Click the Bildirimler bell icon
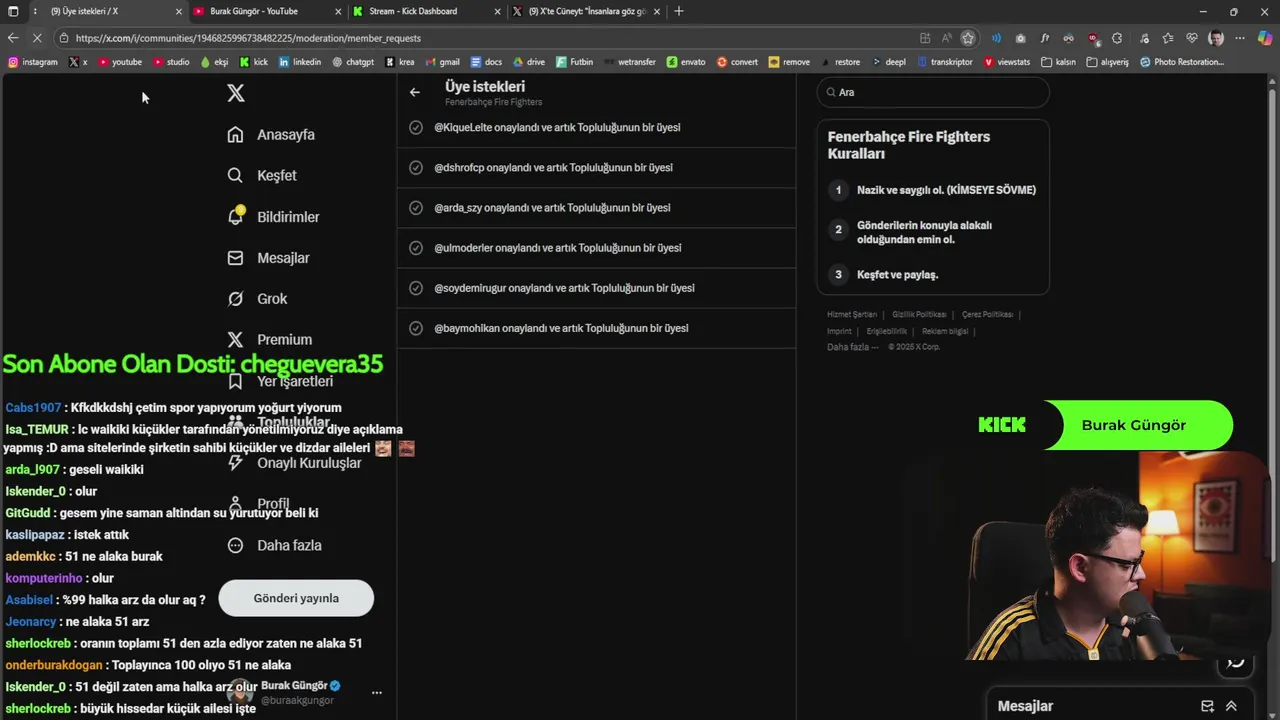Viewport: 1280px width, 720px height. click(235, 217)
